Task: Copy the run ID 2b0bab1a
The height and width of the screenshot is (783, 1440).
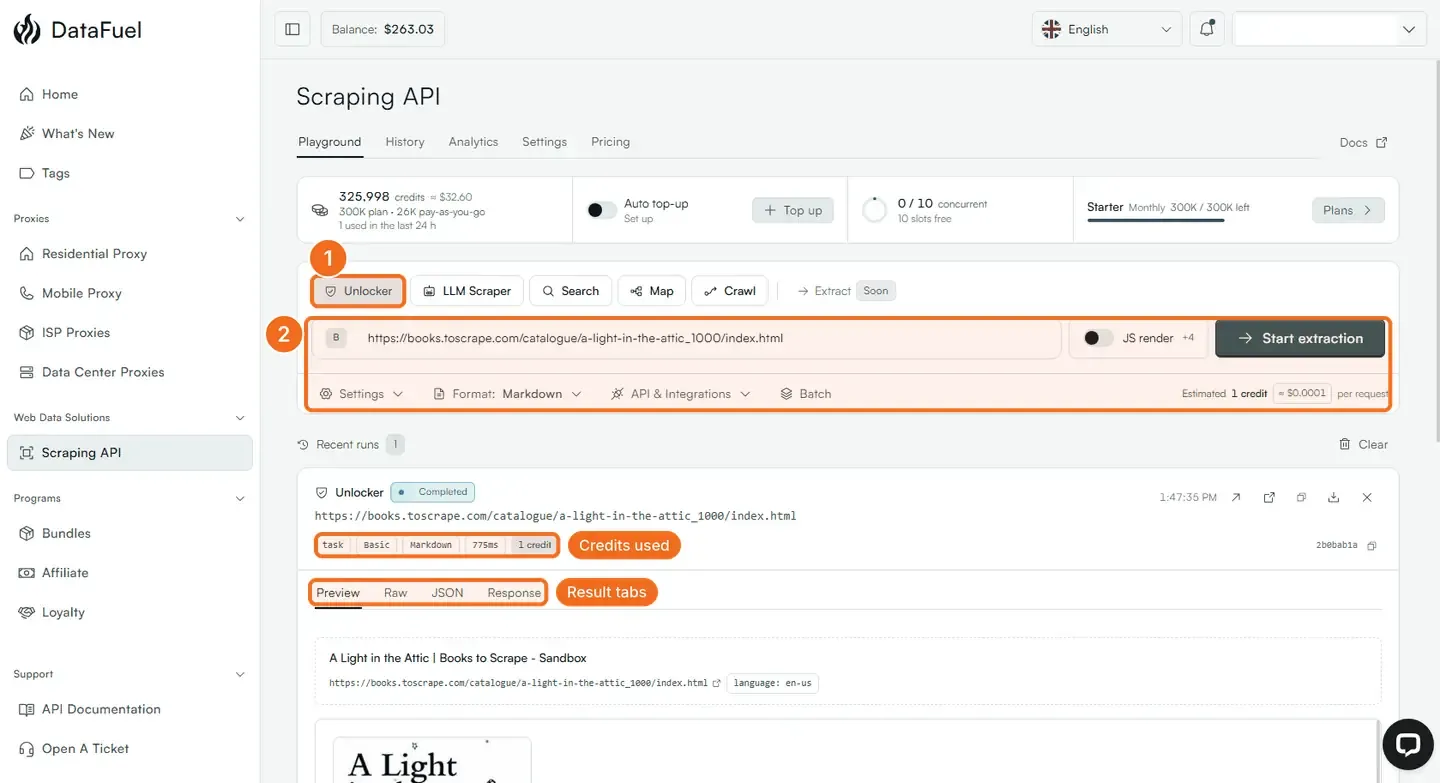Action: [1372, 545]
